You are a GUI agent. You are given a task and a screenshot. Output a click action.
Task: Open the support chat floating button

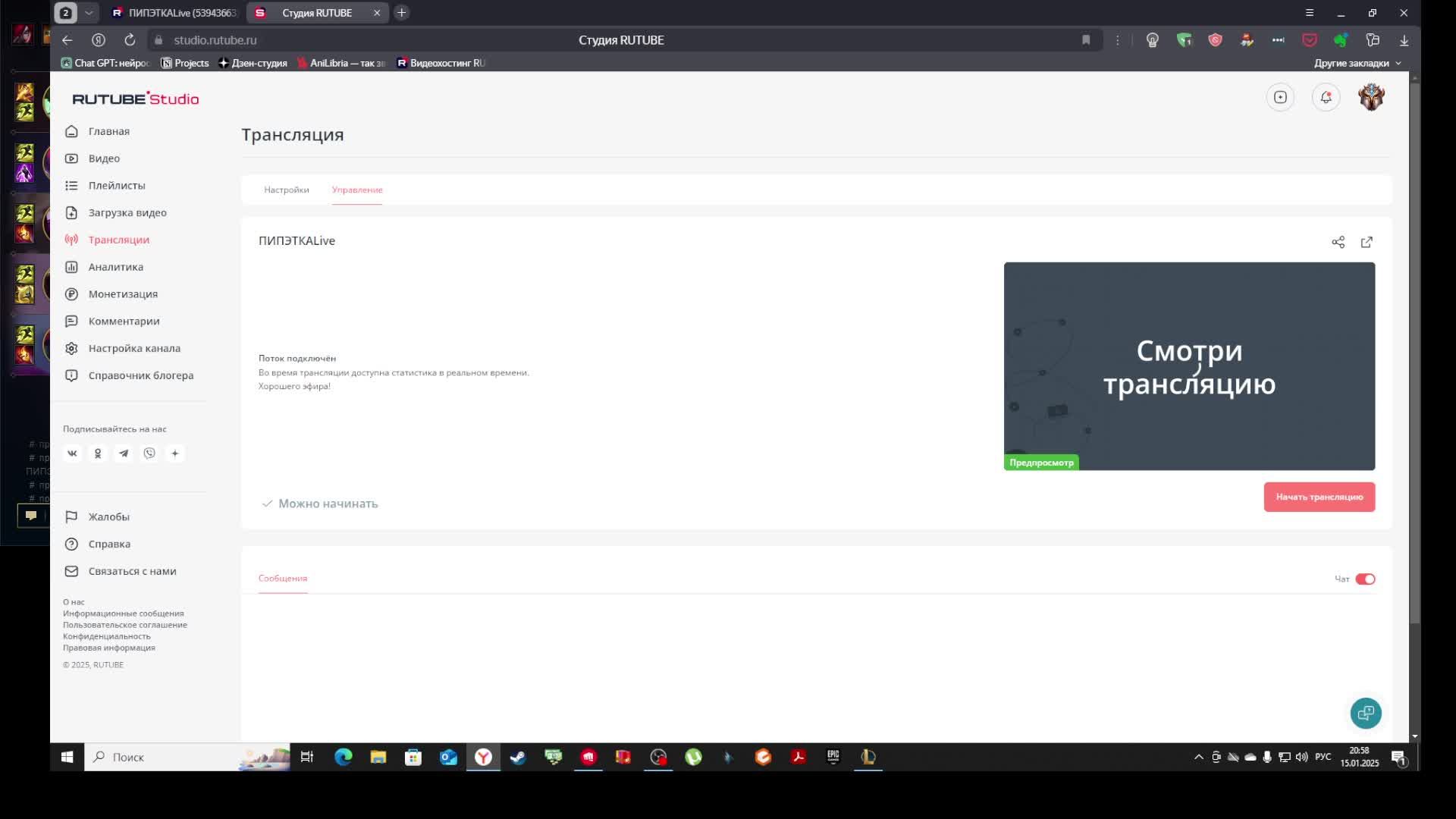point(1366,713)
